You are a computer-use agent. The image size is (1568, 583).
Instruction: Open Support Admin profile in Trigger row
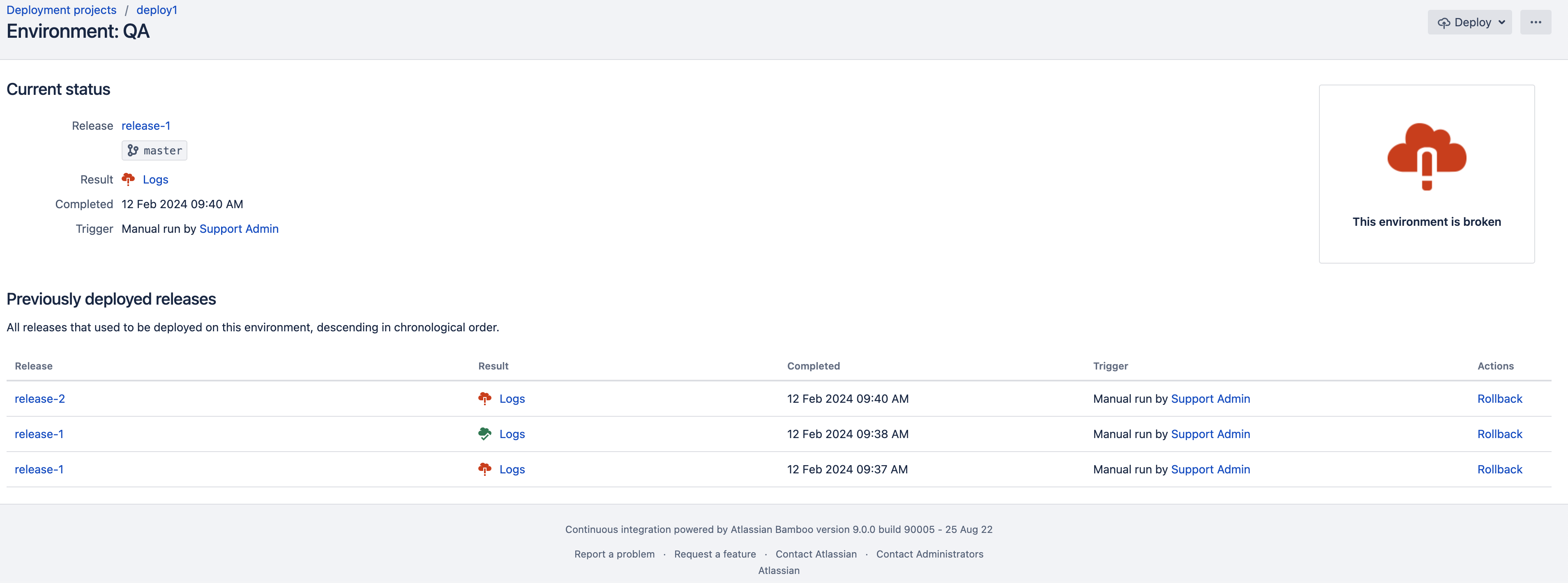point(239,229)
